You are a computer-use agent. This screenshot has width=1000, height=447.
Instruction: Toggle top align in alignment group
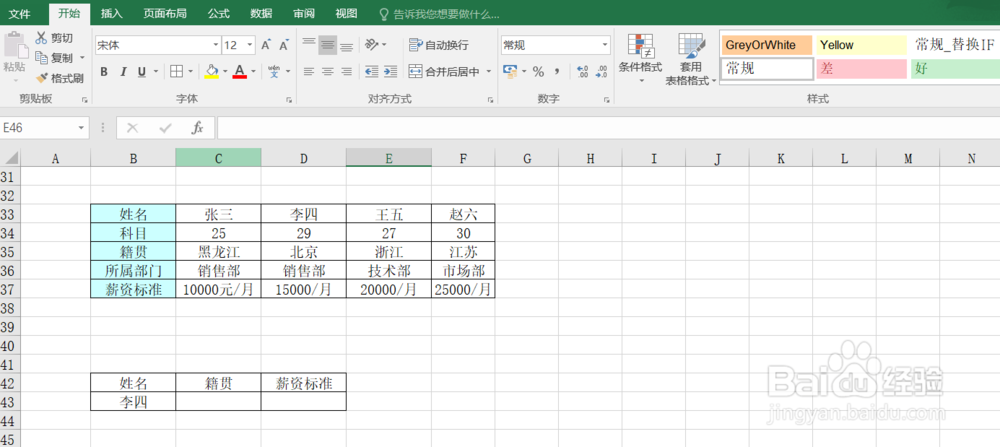tap(309, 45)
